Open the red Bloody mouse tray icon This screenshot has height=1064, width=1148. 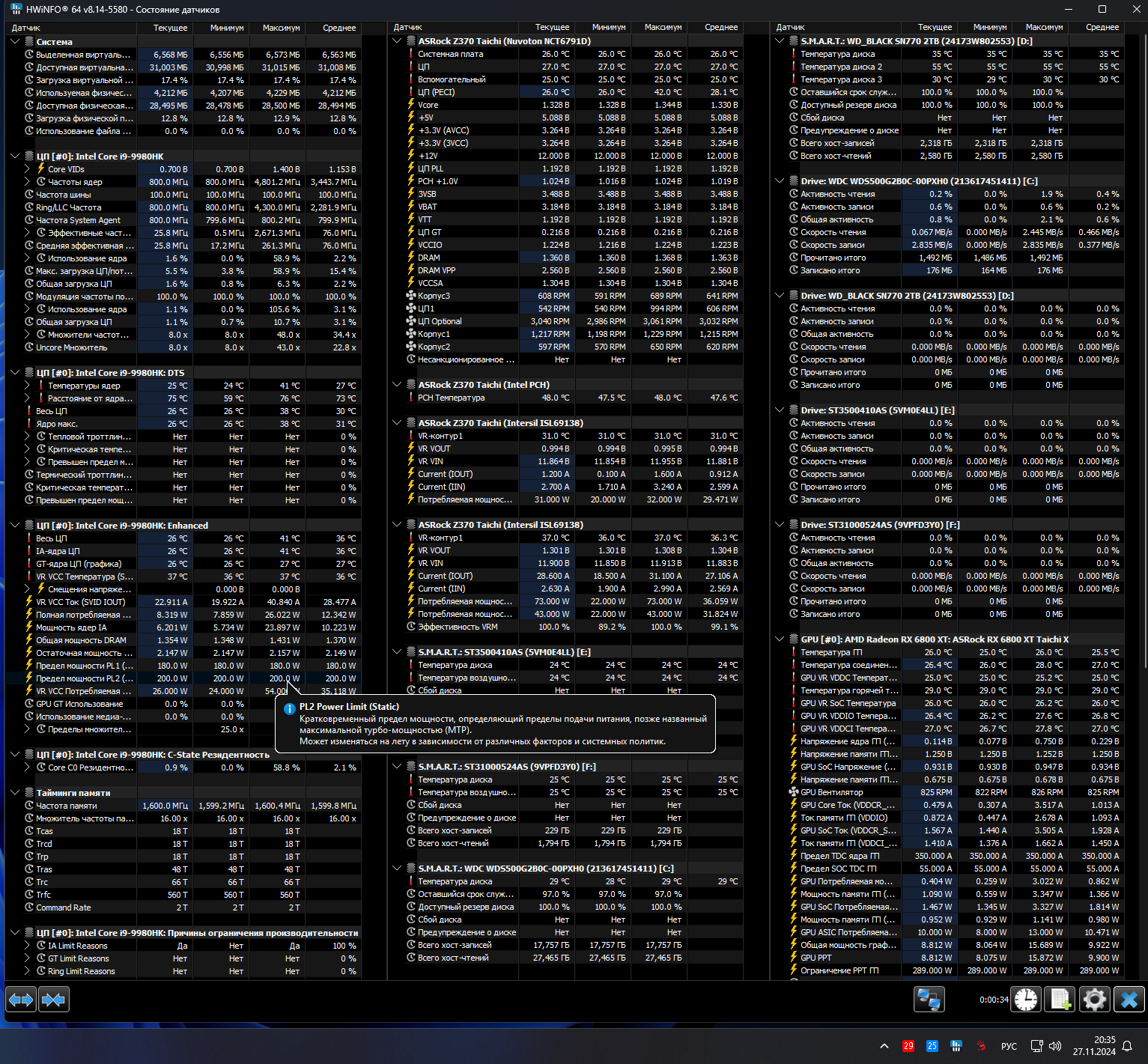[x=981, y=1046]
